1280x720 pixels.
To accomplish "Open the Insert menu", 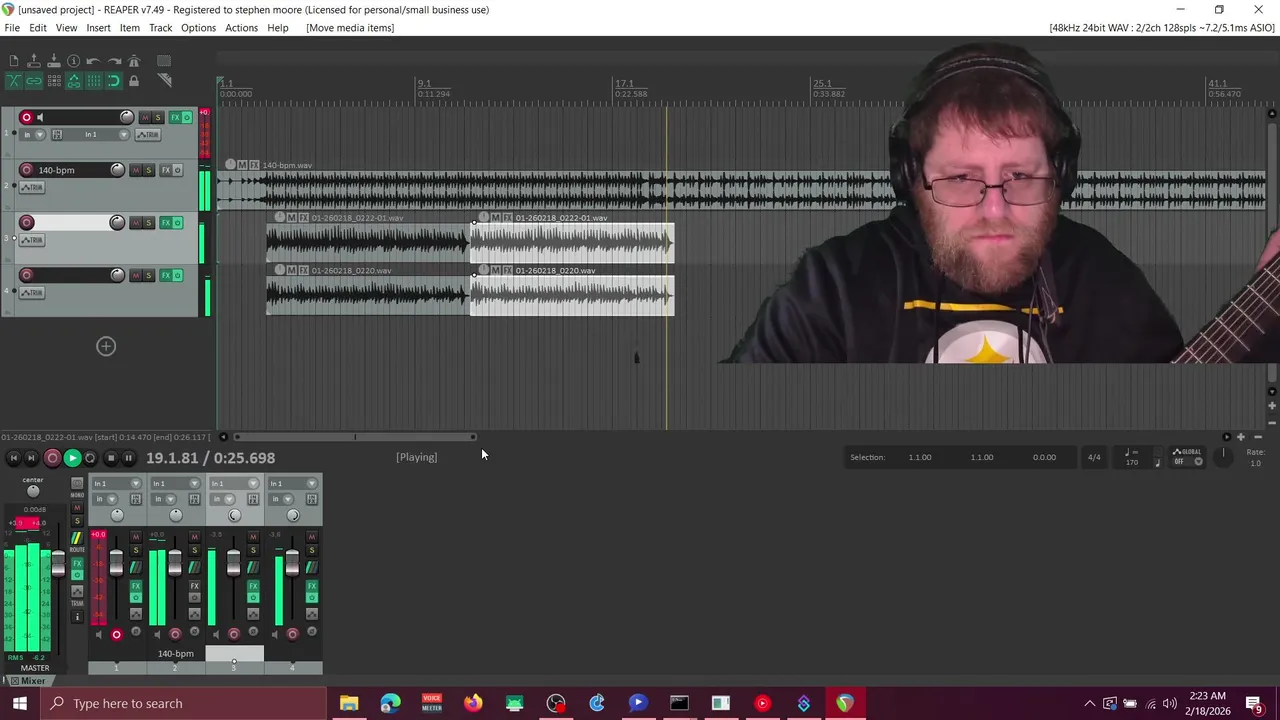I will pyautogui.click(x=98, y=28).
